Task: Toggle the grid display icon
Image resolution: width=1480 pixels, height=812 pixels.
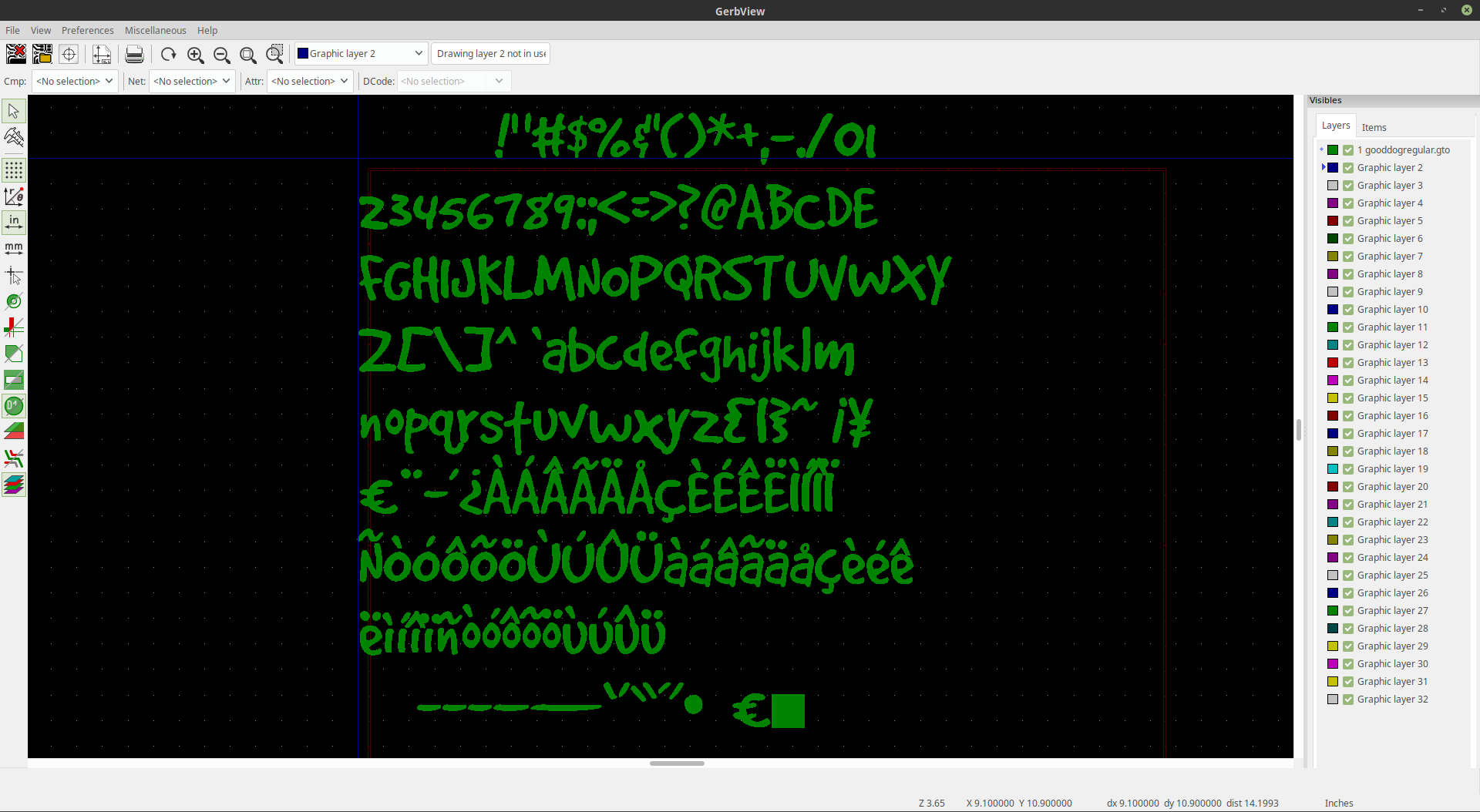Action: point(14,170)
